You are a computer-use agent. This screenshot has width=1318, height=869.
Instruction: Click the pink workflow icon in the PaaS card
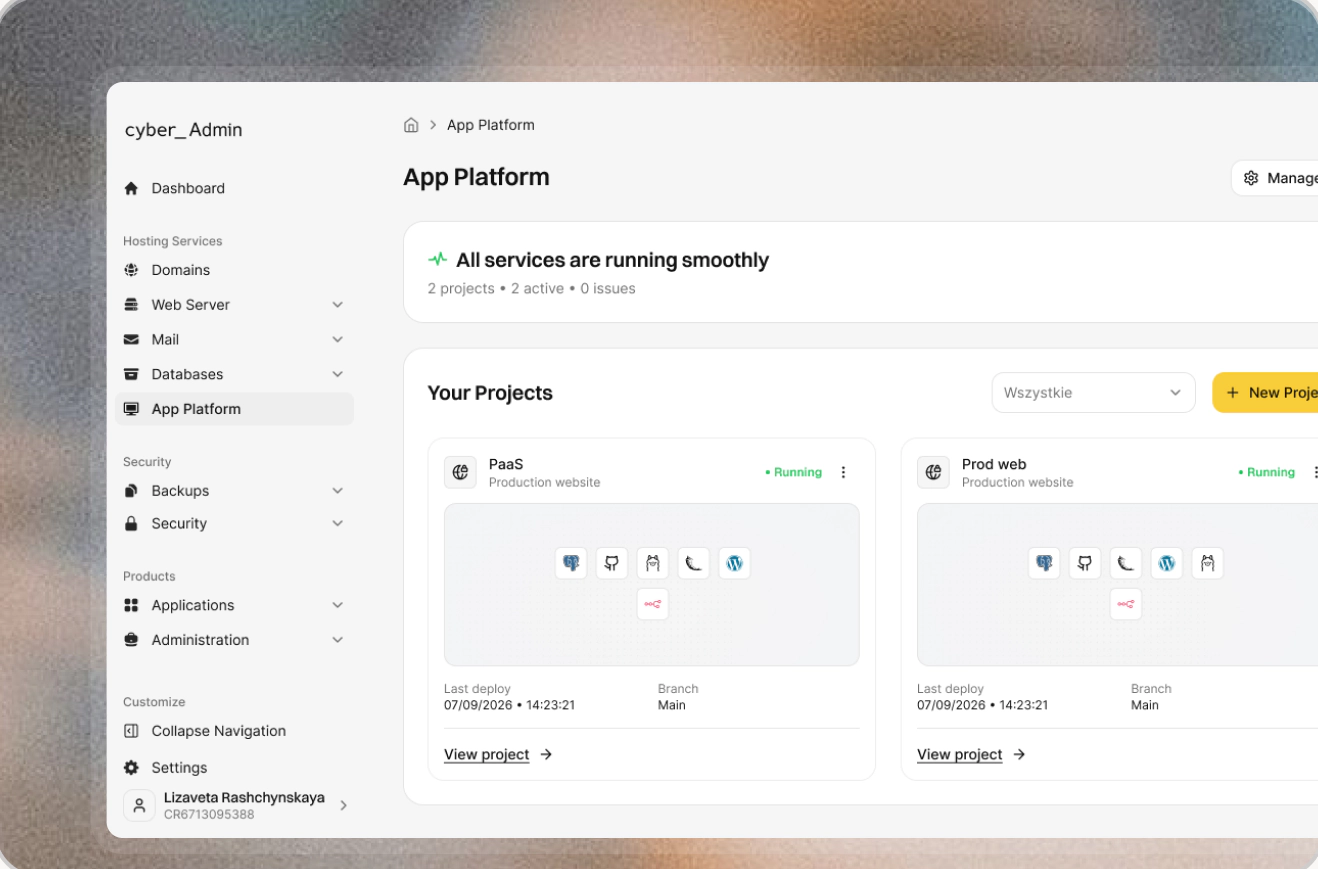(652, 604)
